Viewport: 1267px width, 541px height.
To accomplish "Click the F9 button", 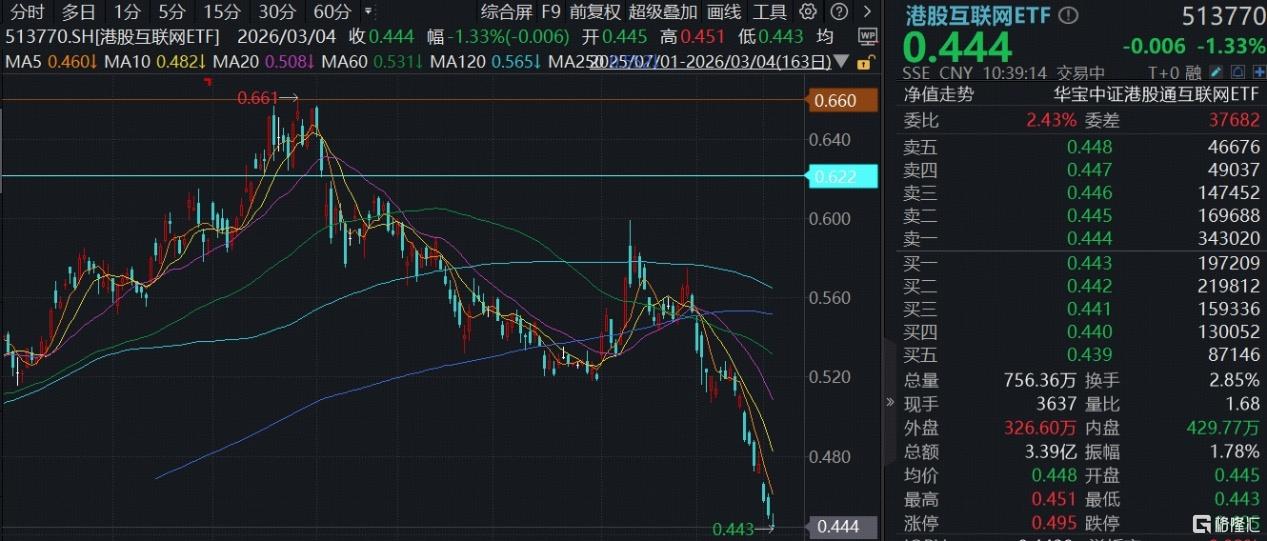I will pos(551,12).
